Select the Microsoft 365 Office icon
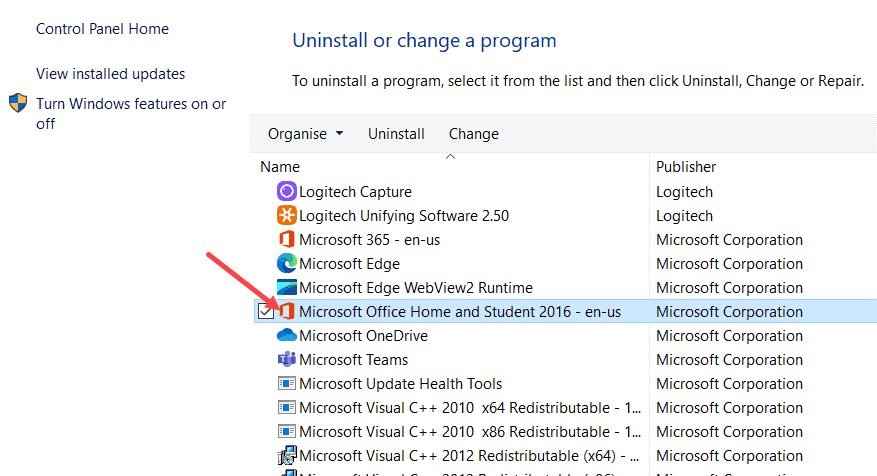877x476 pixels. pyautogui.click(x=286, y=240)
